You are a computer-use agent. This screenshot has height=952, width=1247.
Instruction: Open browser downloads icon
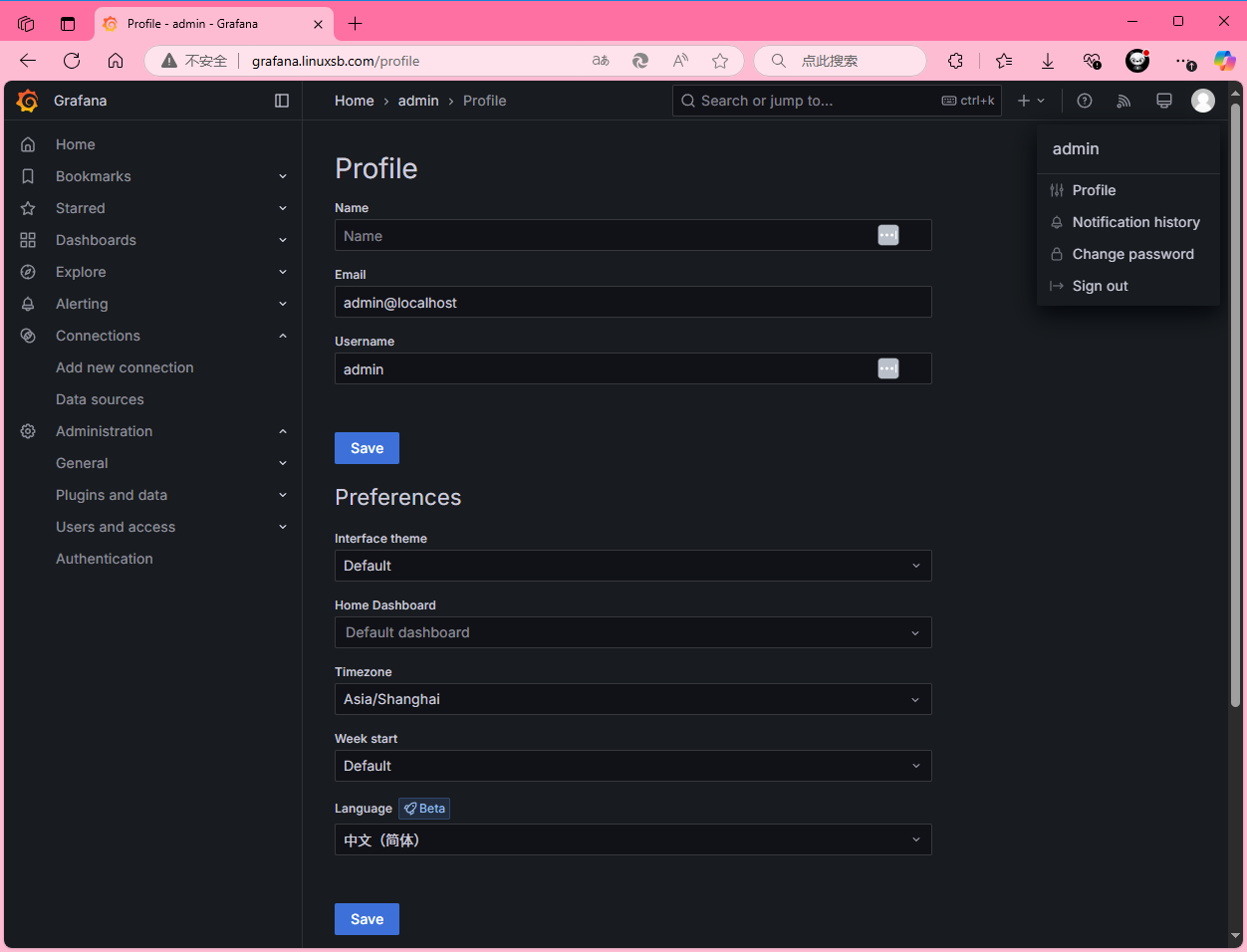pos(1048,61)
